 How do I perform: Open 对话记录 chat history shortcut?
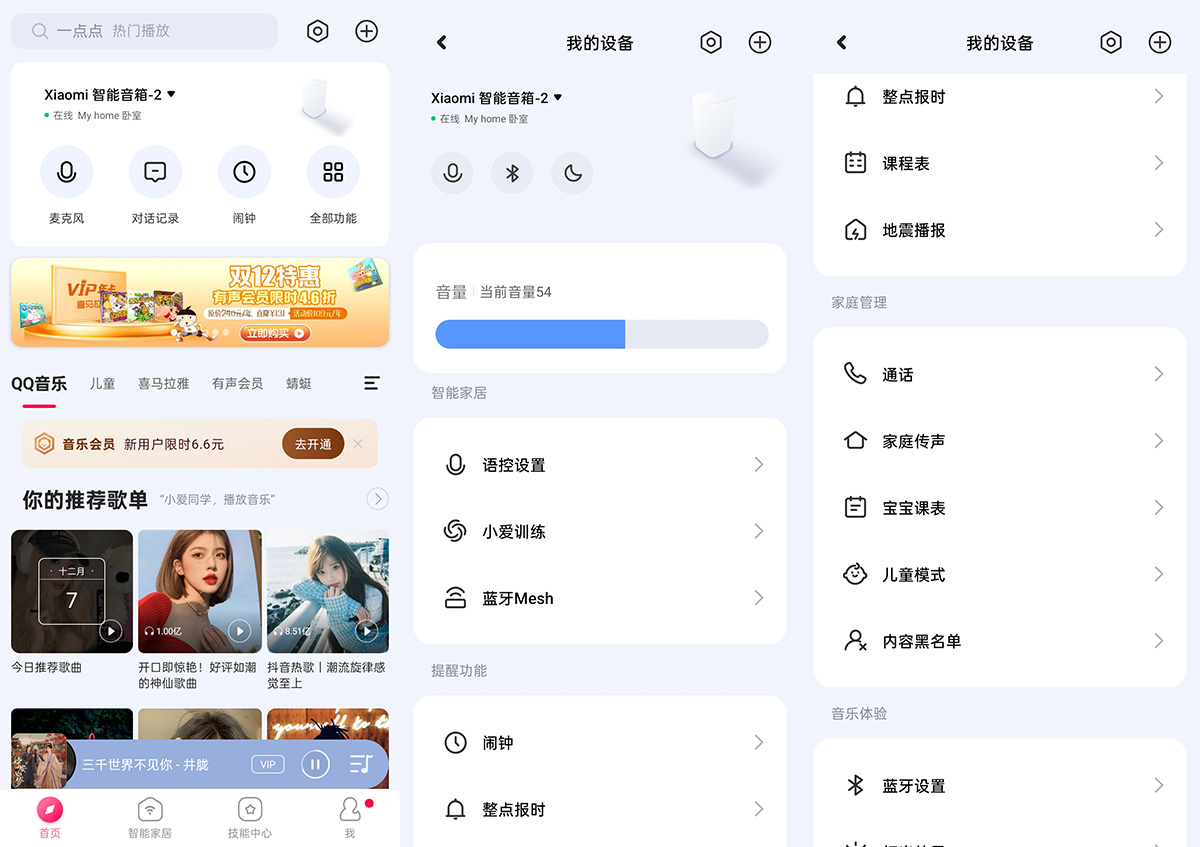click(x=155, y=172)
